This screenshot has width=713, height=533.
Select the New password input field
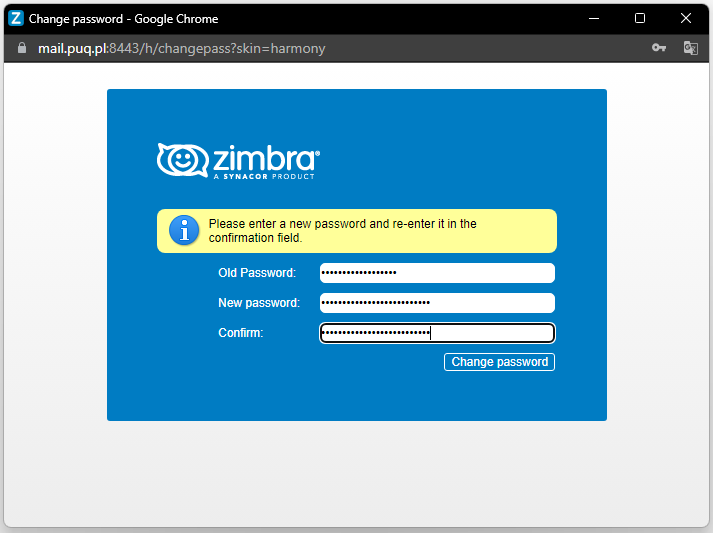[x=437, y=303]
